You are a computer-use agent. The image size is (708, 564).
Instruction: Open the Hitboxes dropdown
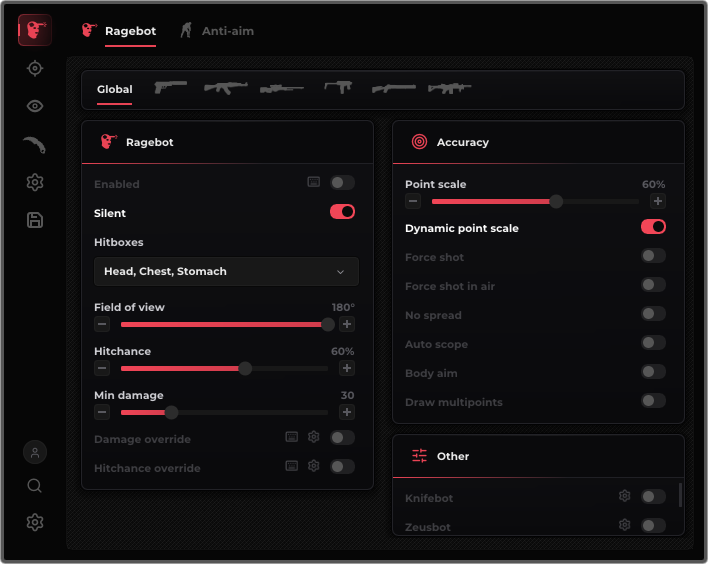tap(226, 271)
